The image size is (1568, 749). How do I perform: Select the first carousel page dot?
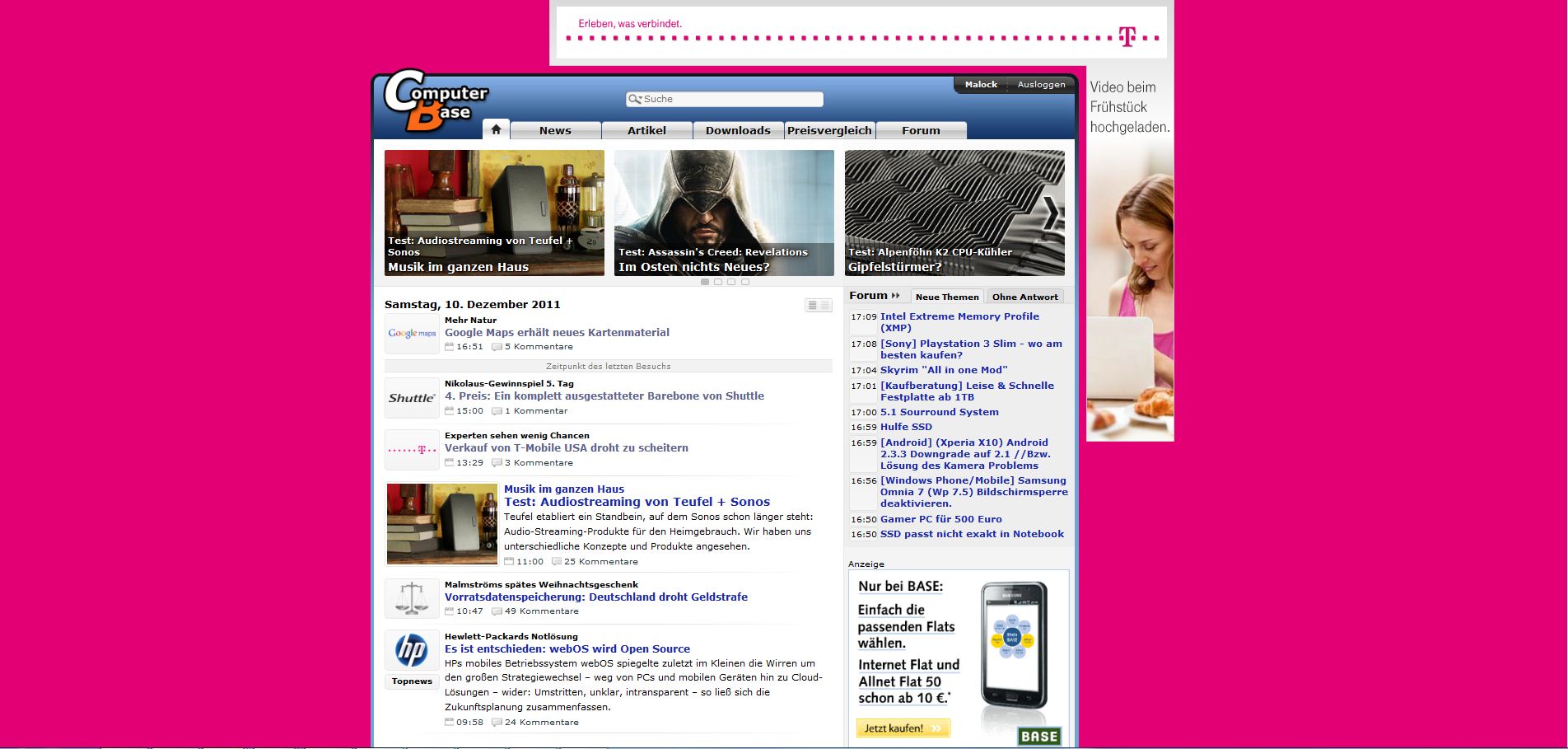click(705, 282)
